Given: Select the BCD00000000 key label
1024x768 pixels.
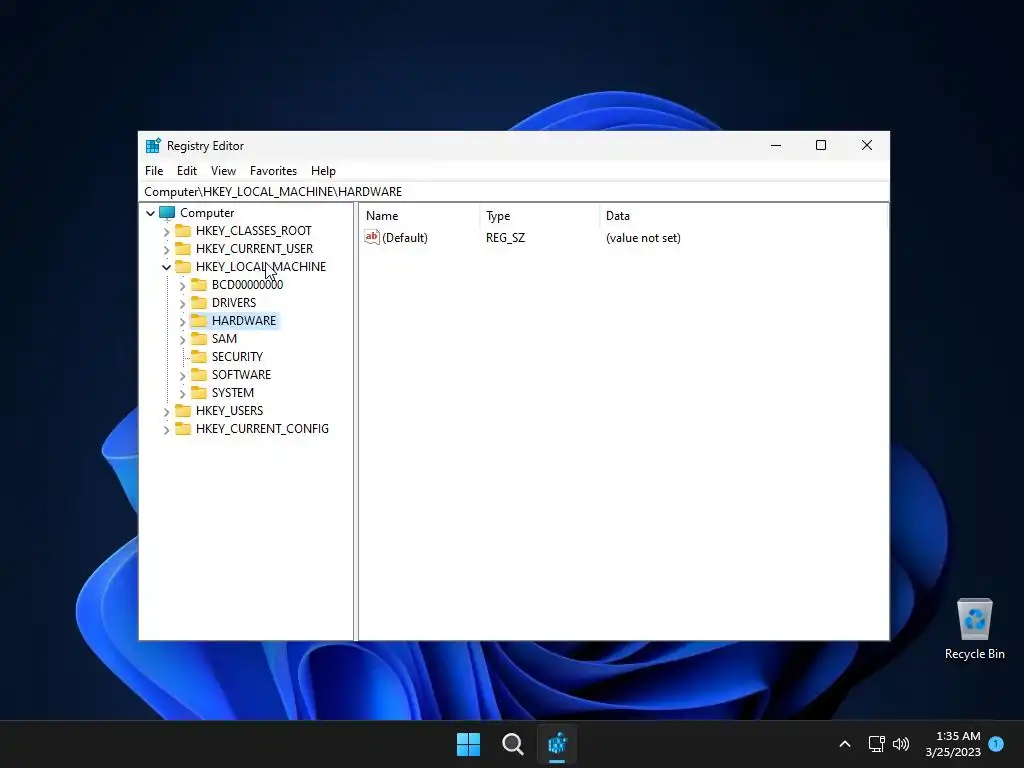Looking at the screenshot, I should point(247,284).
